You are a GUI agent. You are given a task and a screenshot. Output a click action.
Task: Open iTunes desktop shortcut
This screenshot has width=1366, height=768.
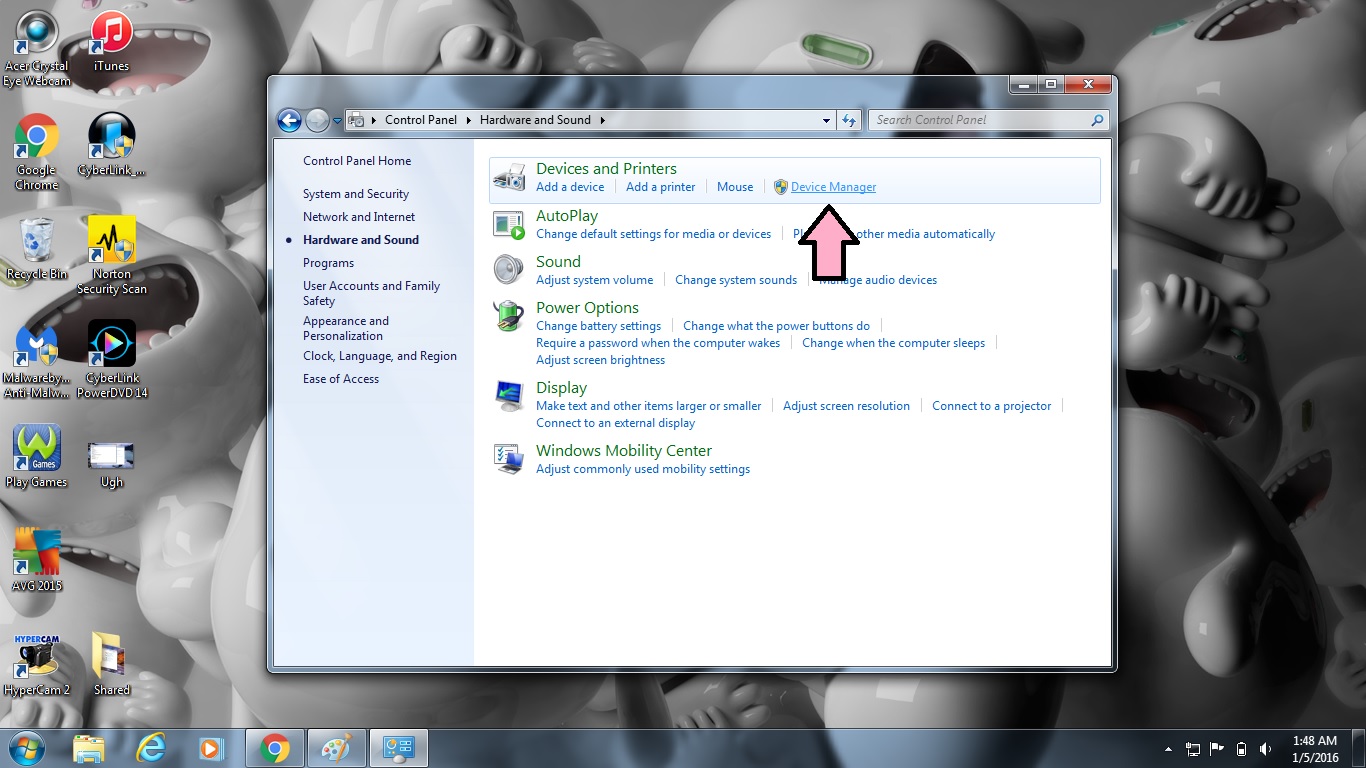[x=111, y=42]
